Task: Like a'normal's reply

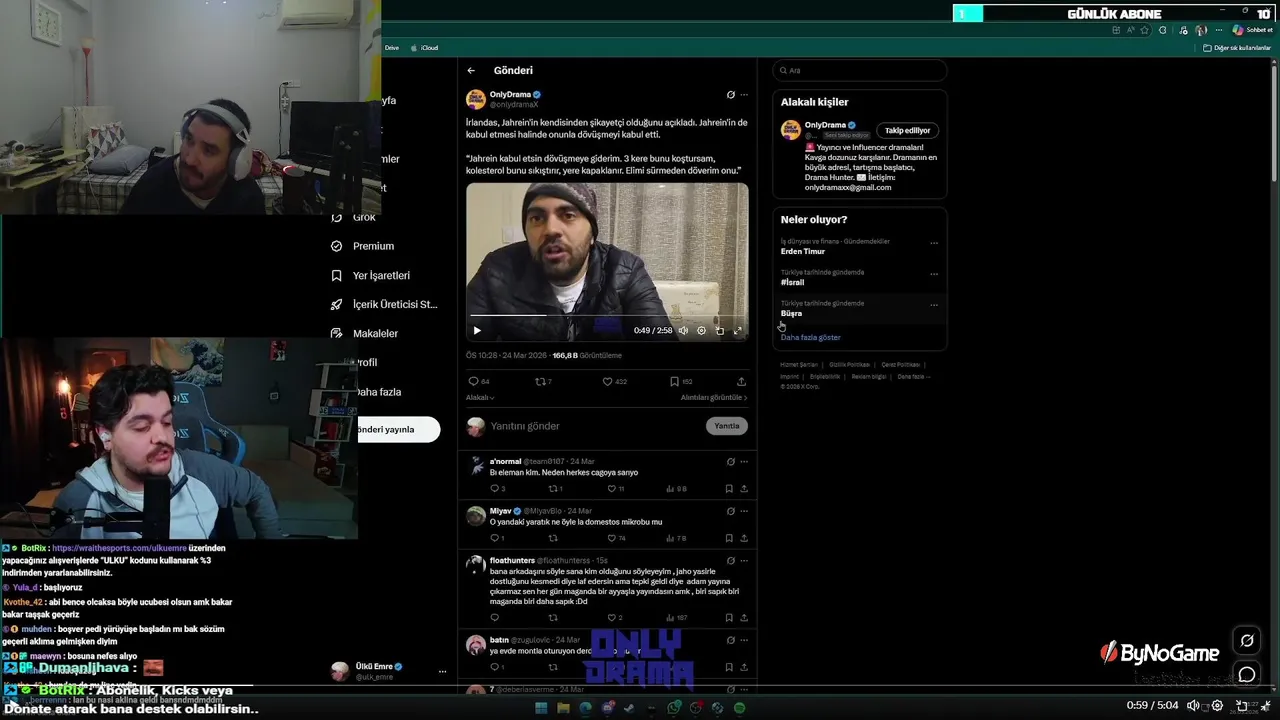Action: [x=612, y=489]
